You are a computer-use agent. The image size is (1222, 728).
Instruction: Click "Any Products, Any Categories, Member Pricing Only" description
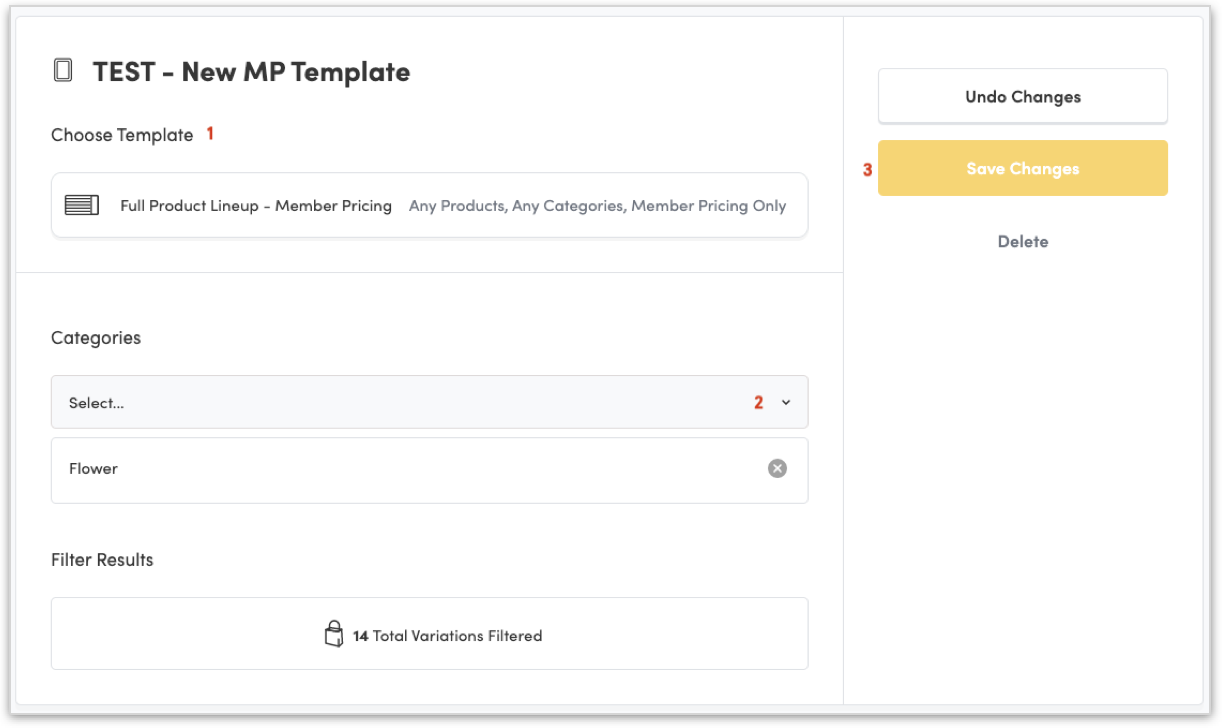tap(597, 206)
